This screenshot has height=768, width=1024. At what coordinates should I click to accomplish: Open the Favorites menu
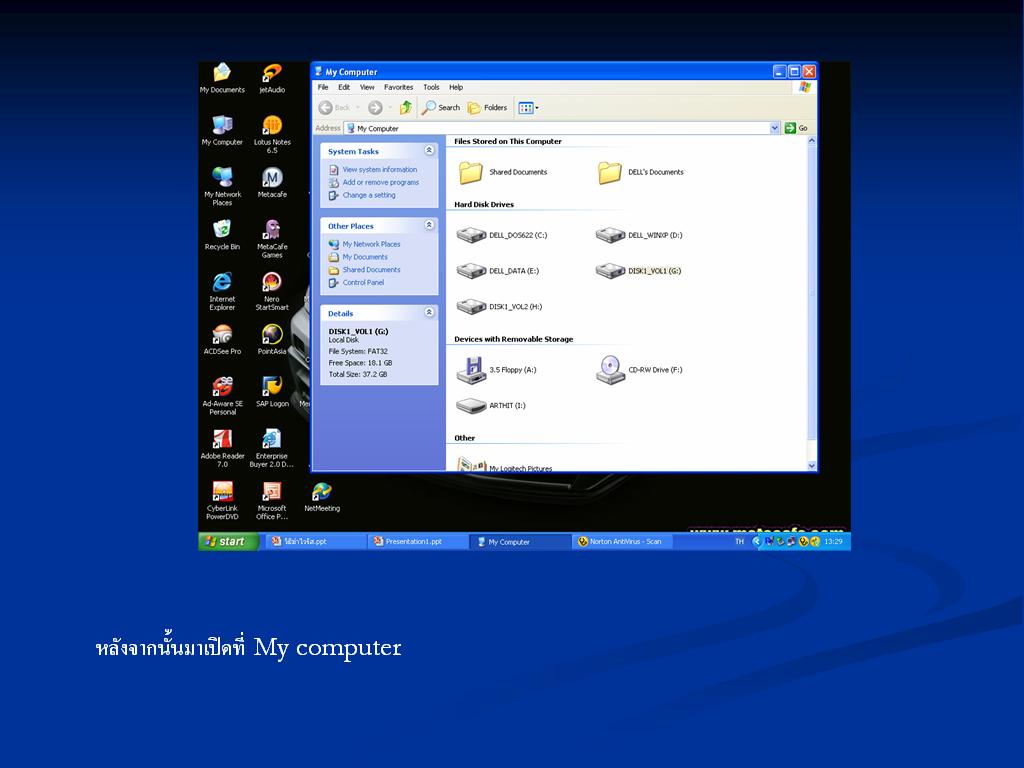398,87
